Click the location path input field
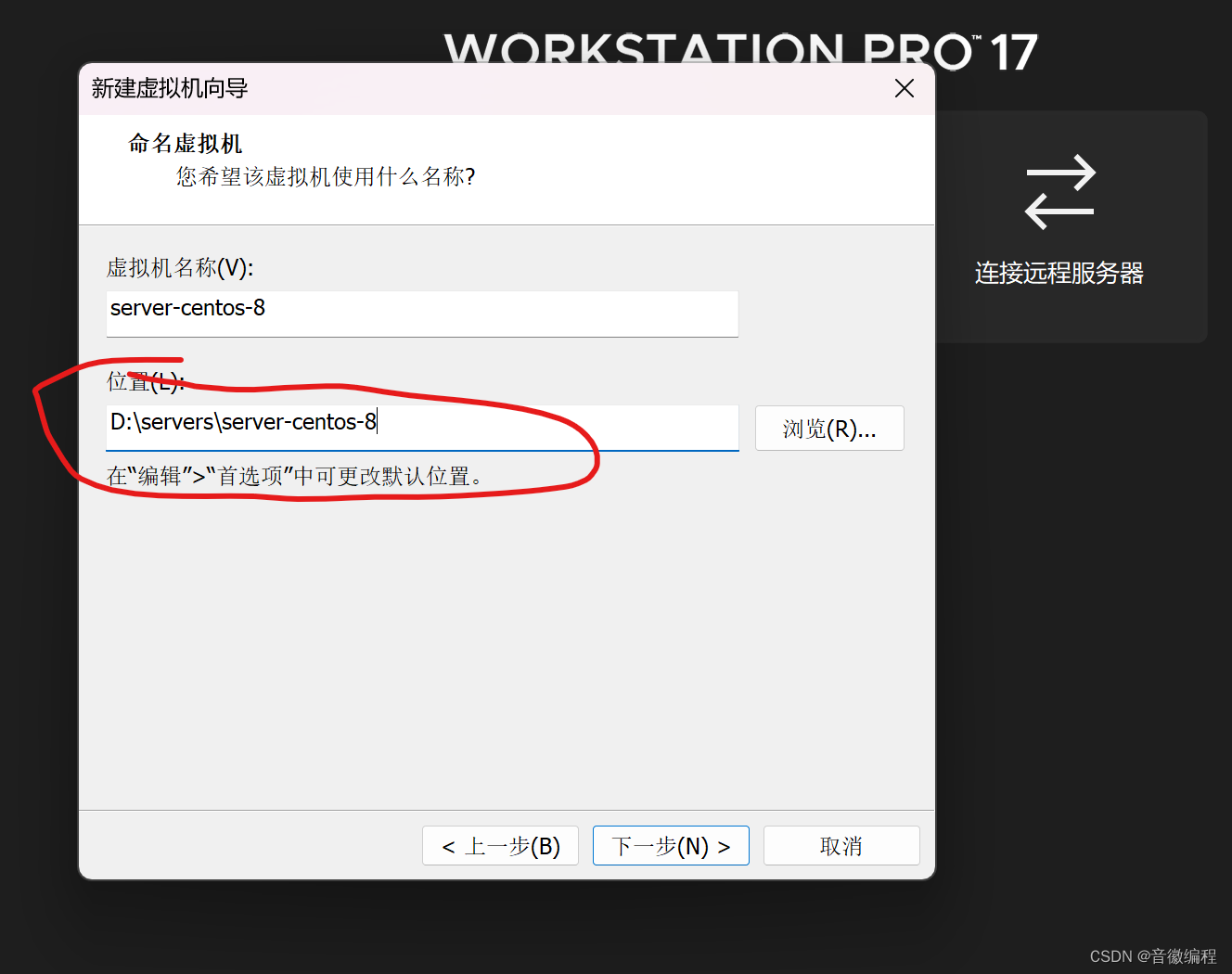This screenshot has height=974, width=1232. pos(422,428)
